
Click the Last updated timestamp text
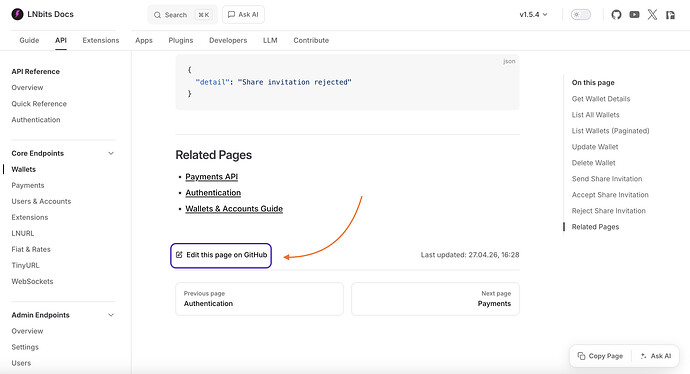point(470,255)
